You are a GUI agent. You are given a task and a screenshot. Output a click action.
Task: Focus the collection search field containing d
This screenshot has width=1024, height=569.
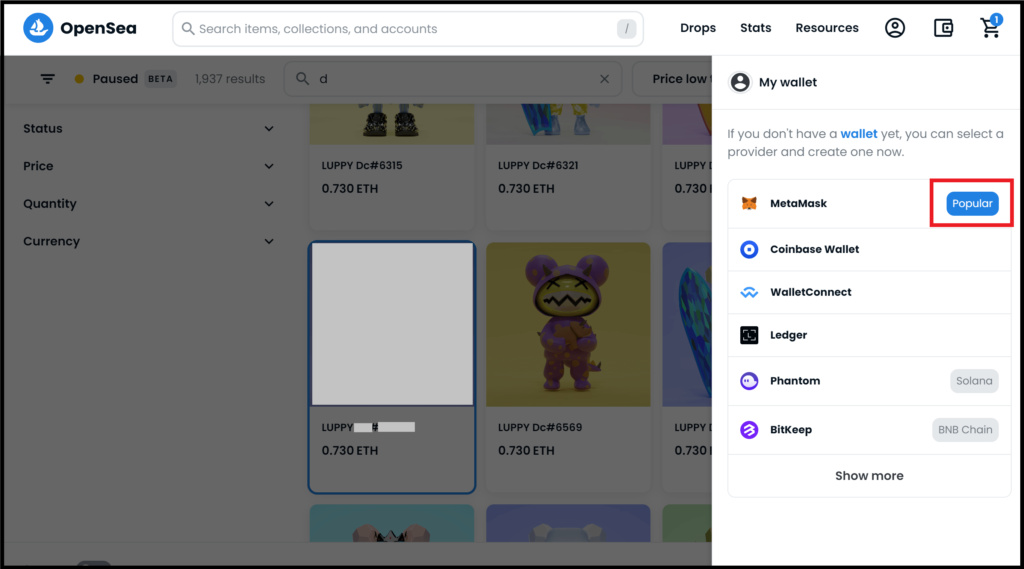[x=453, y=79]
